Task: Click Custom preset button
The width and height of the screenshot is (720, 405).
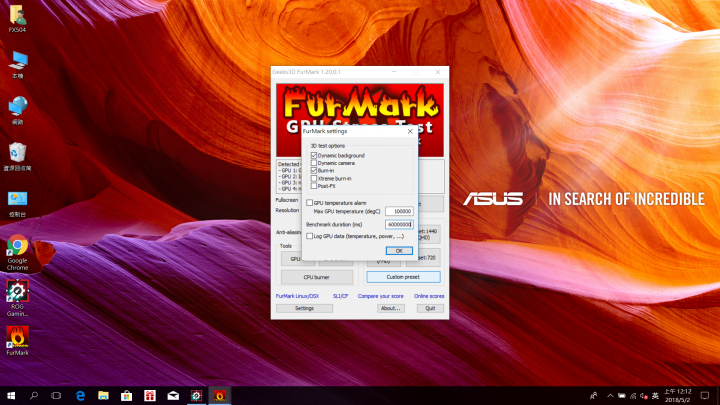Action: [403, 277]
